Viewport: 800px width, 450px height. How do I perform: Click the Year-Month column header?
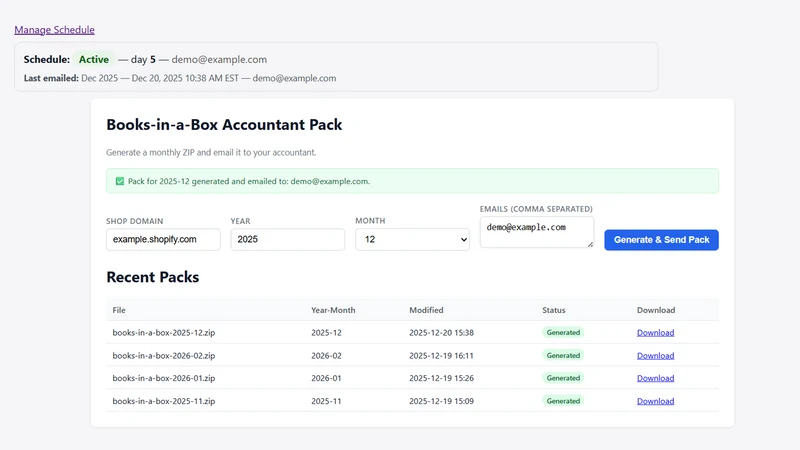click(333, 310)
